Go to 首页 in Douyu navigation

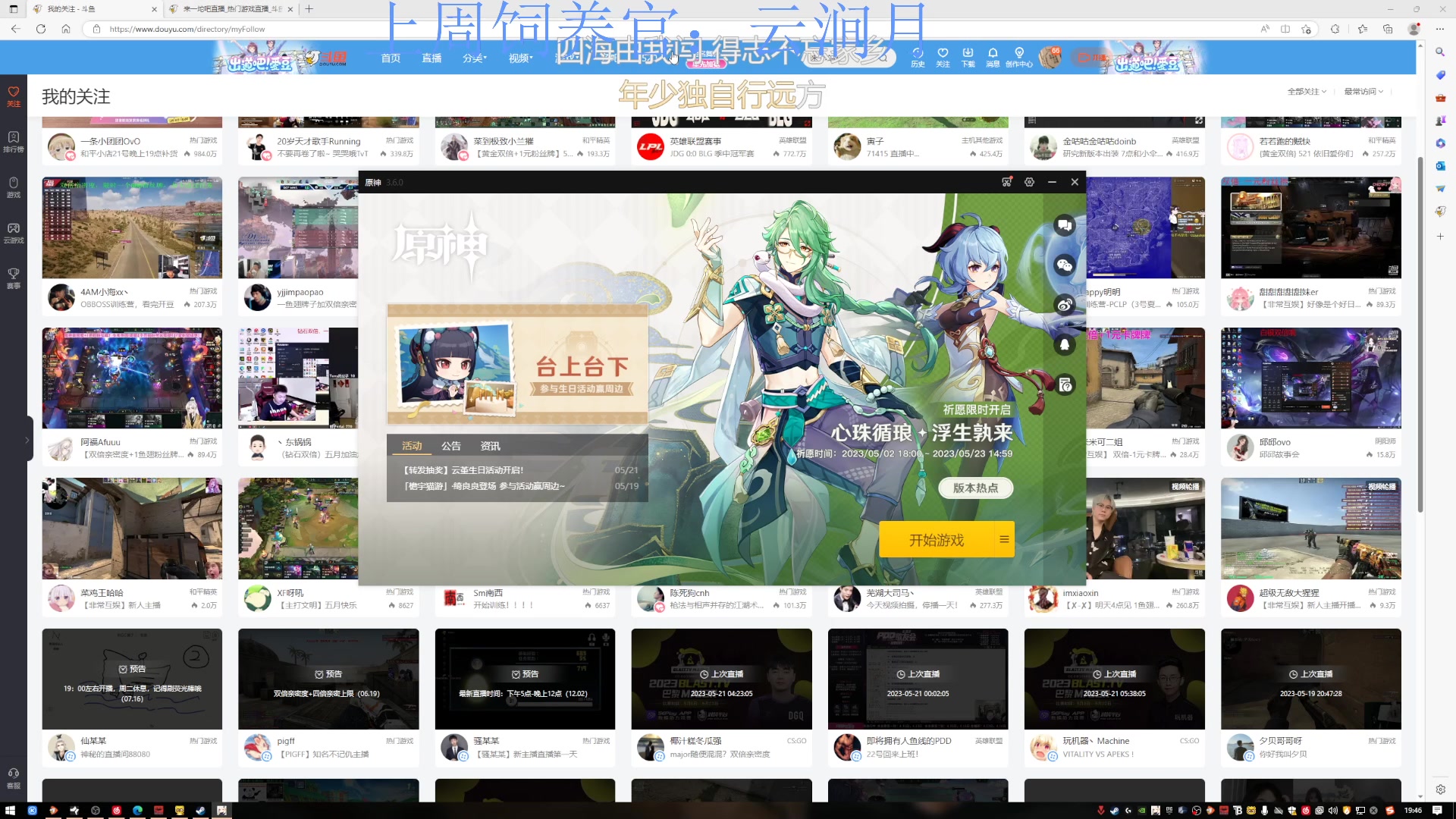point(391,58)
